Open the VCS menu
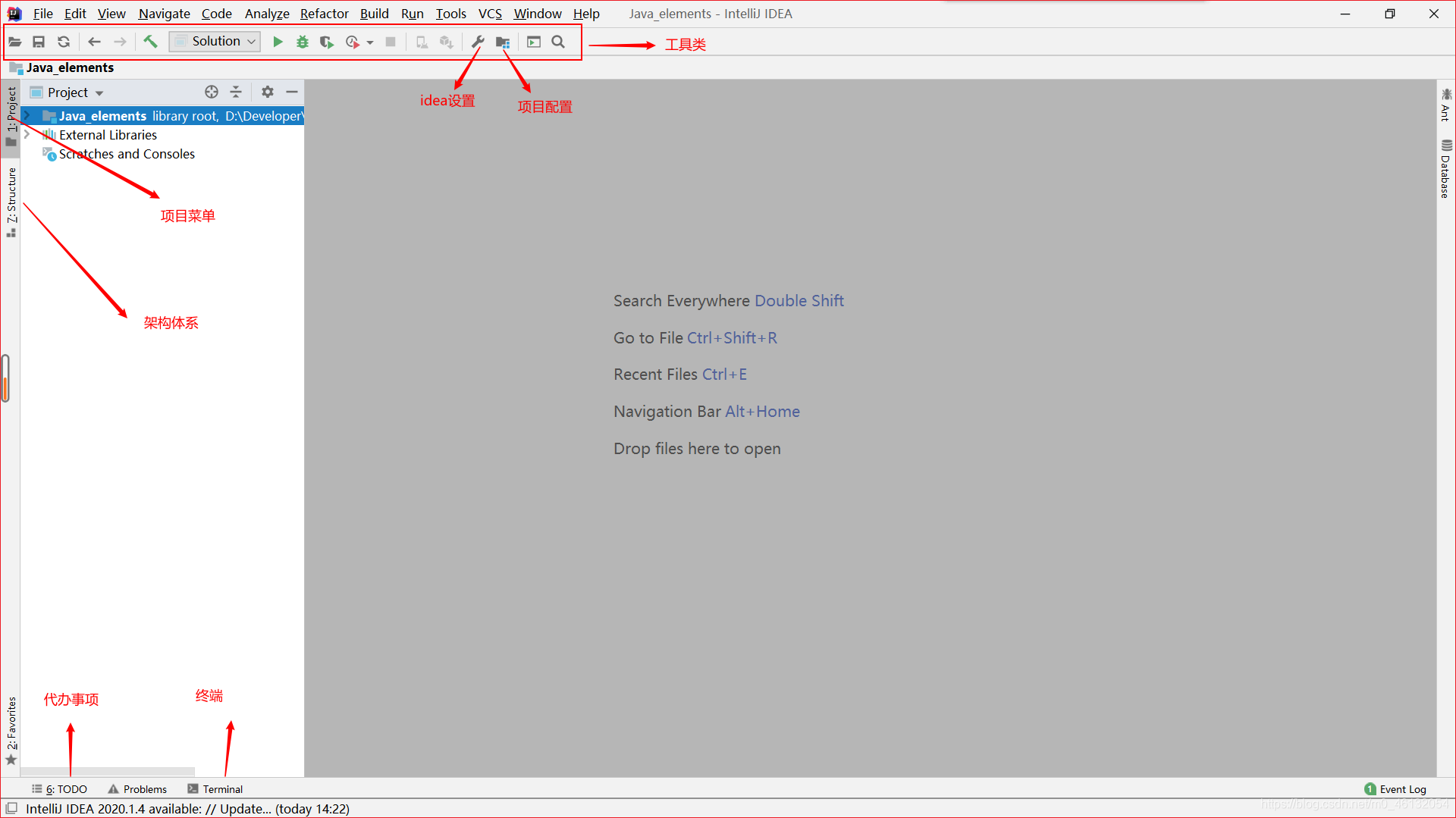The image size is (1456, 818). pos(490,14)
